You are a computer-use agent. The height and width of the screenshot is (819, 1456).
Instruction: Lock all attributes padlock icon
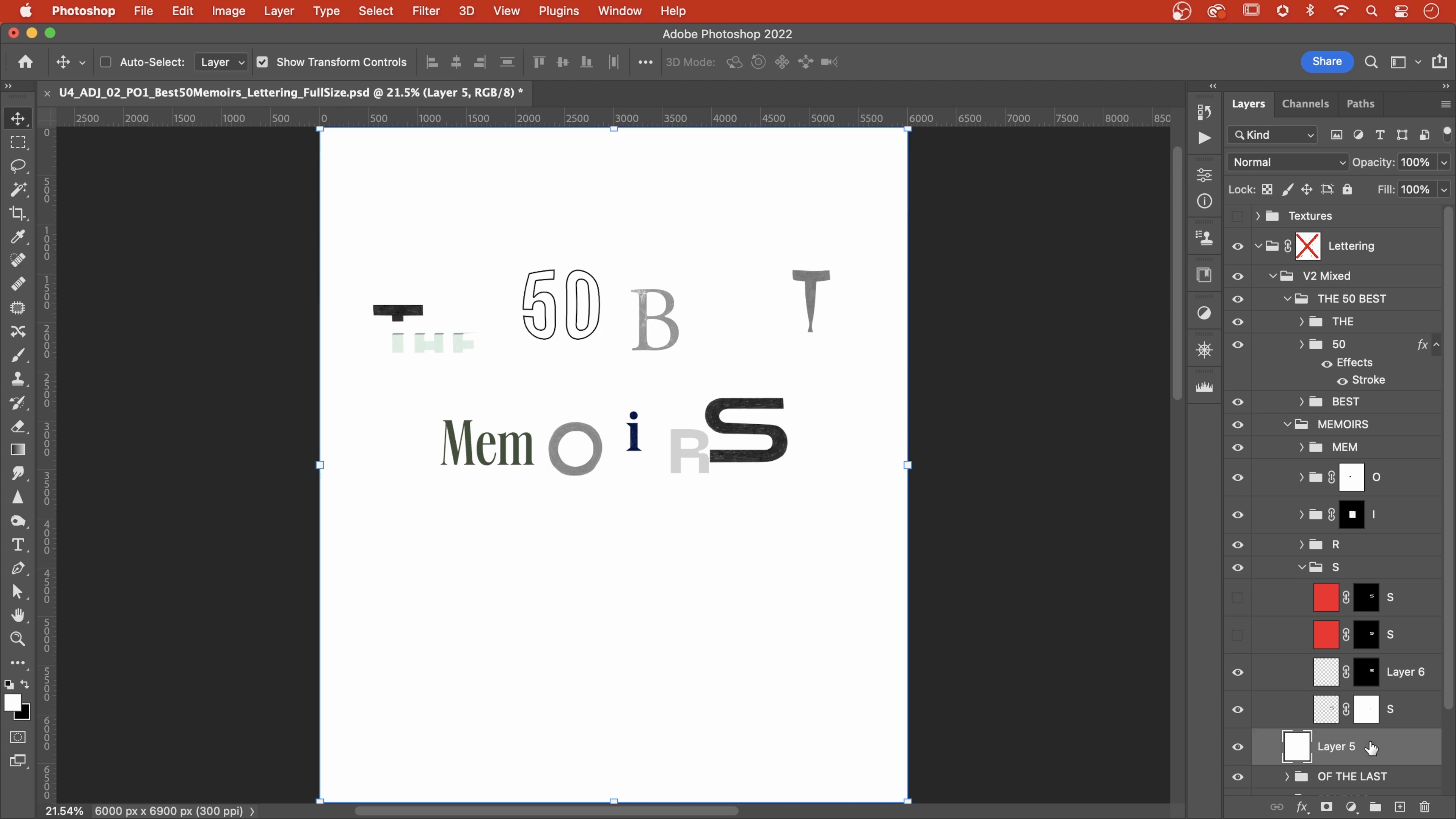pyautogui.click(x=1348, y=189)
